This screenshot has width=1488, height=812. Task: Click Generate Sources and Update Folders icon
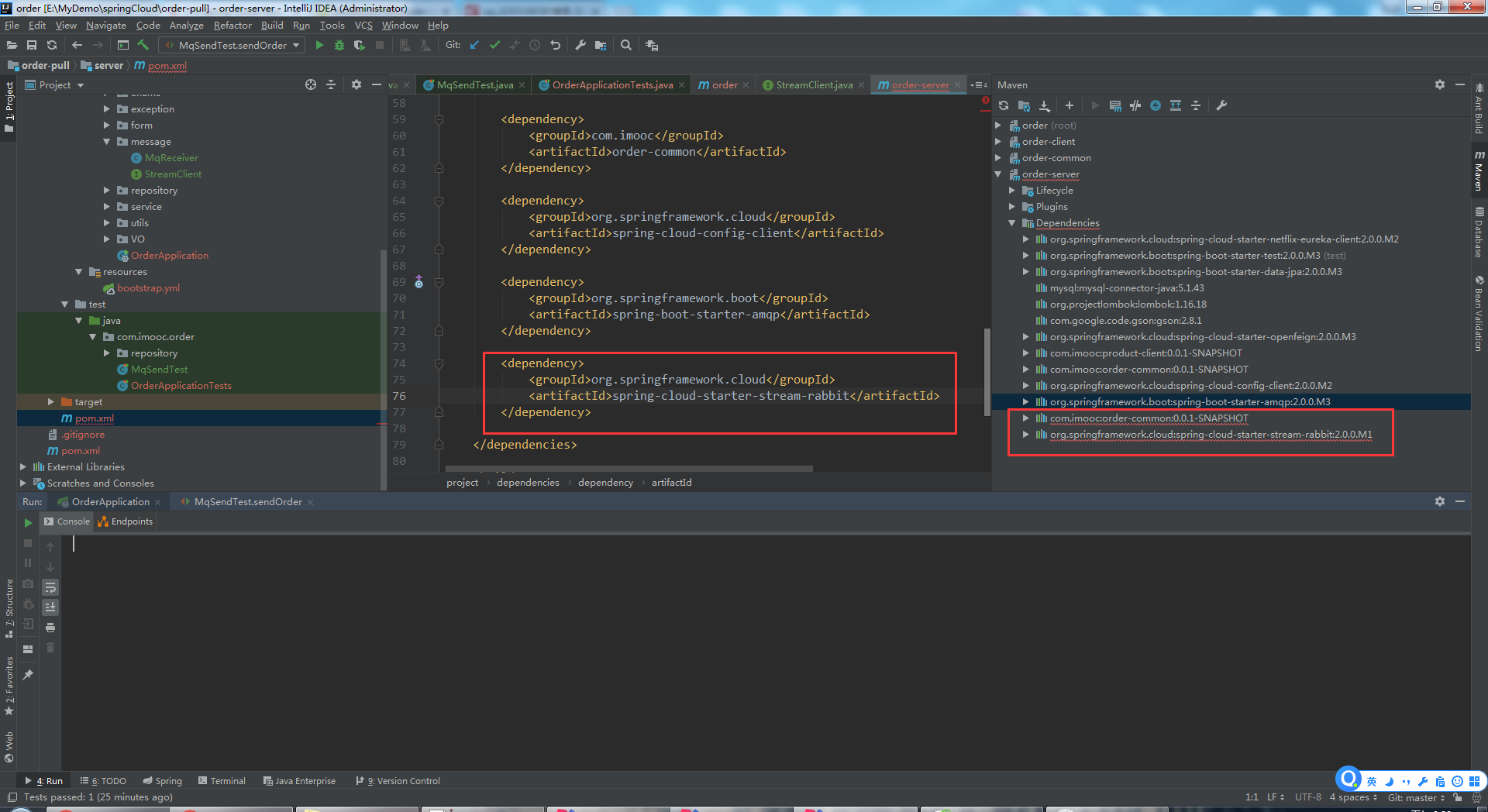(1024, 105)
